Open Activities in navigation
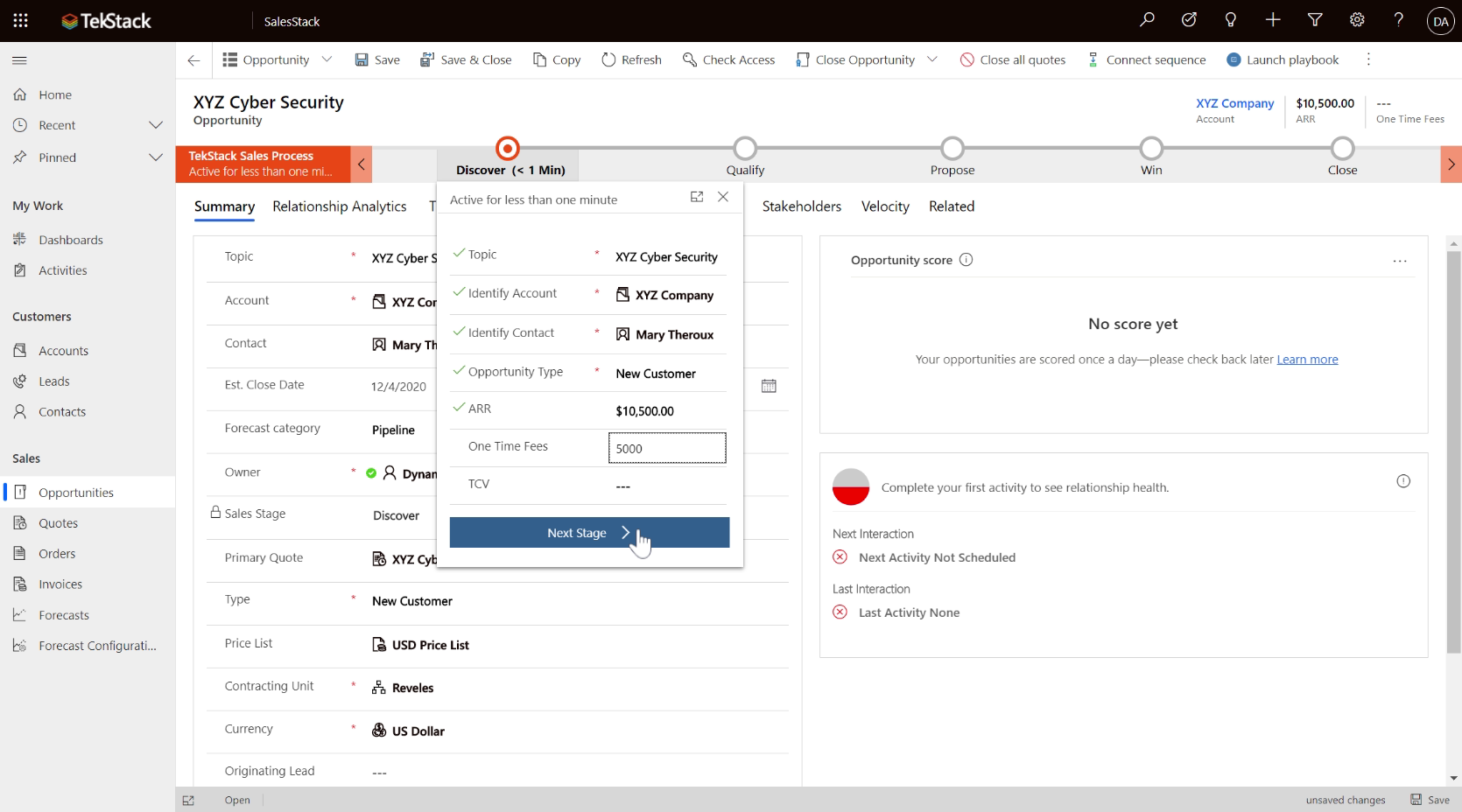1462x812 pixels. (63, 270)
